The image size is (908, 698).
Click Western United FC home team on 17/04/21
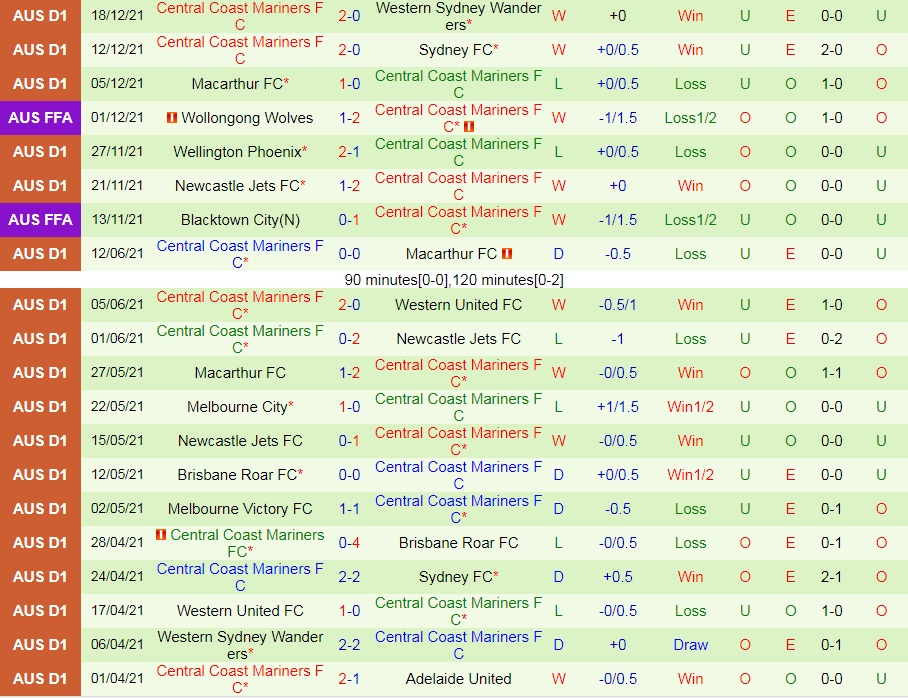pos(240,611)
